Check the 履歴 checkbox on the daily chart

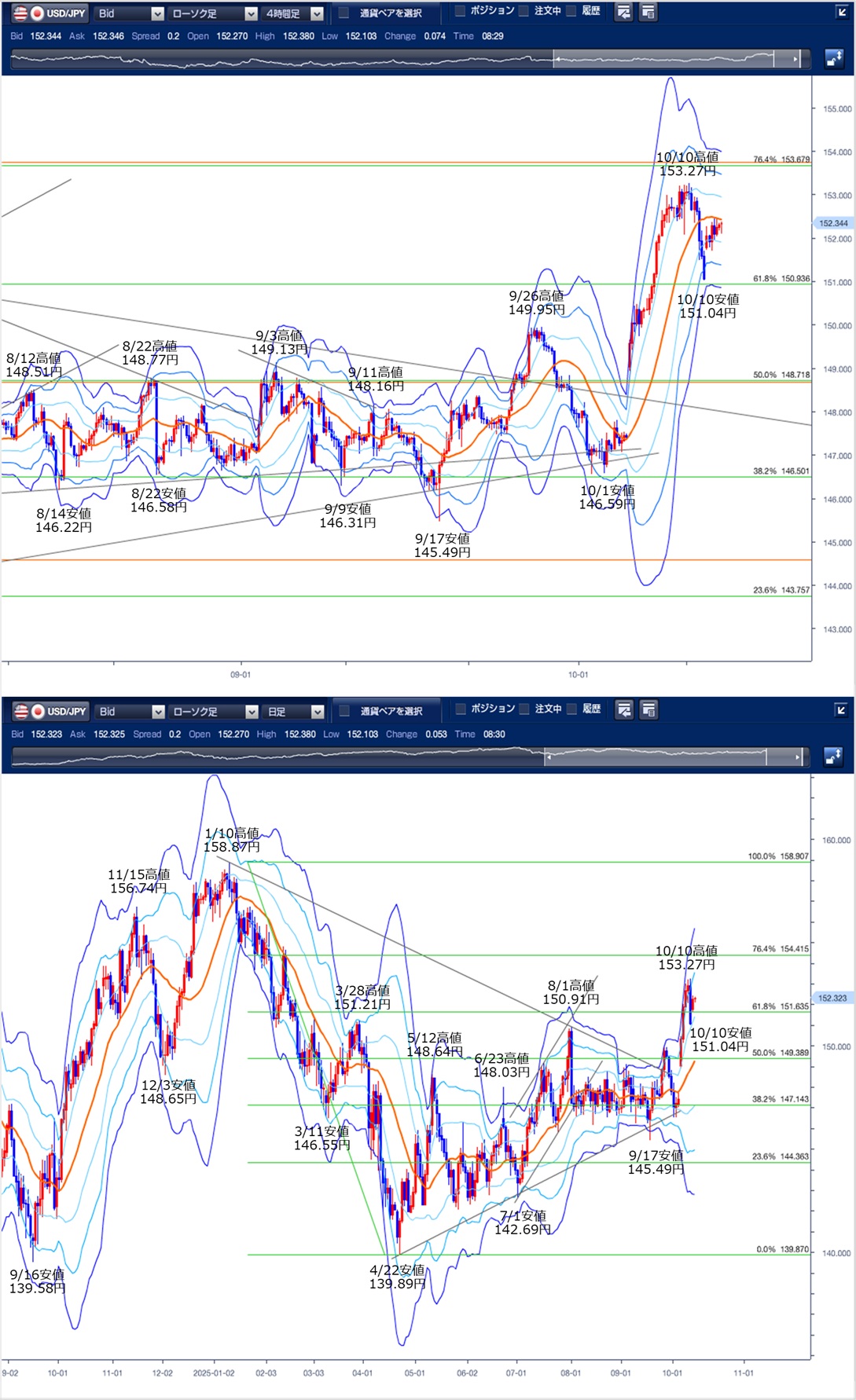tap(572, 709)
